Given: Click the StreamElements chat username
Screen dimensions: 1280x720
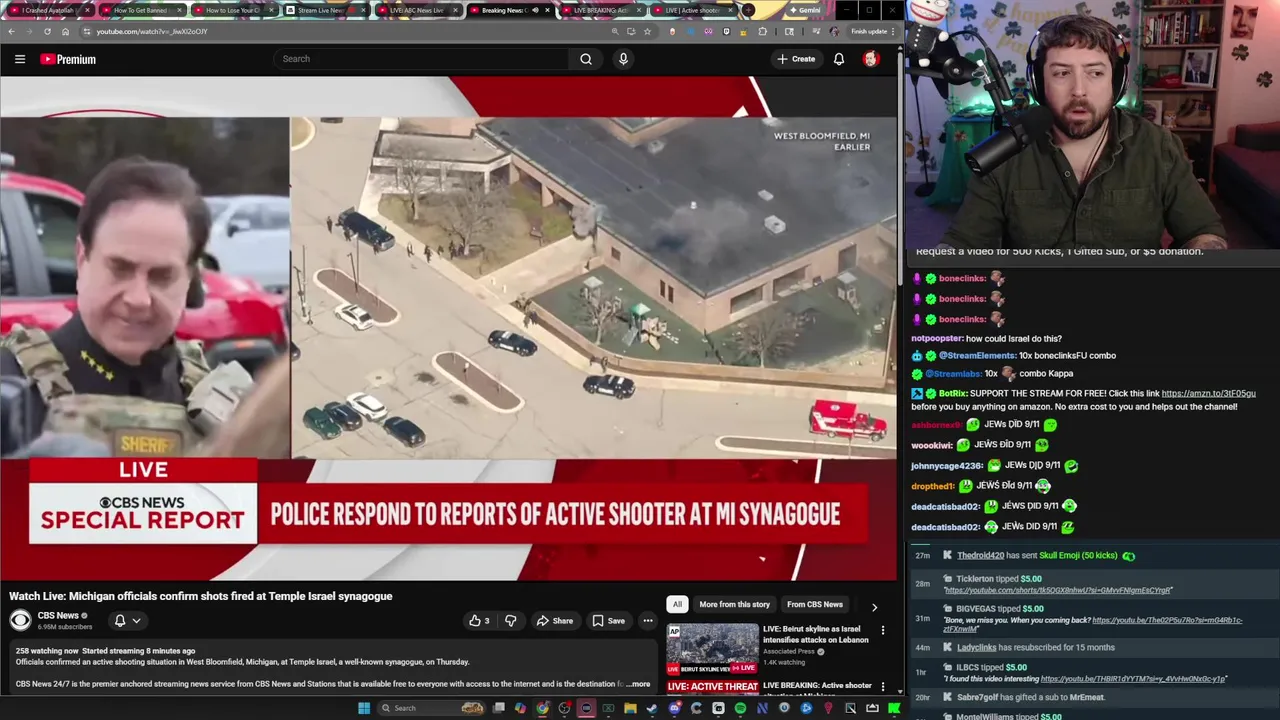Looking at the screenshot, I should pos(977,356).
